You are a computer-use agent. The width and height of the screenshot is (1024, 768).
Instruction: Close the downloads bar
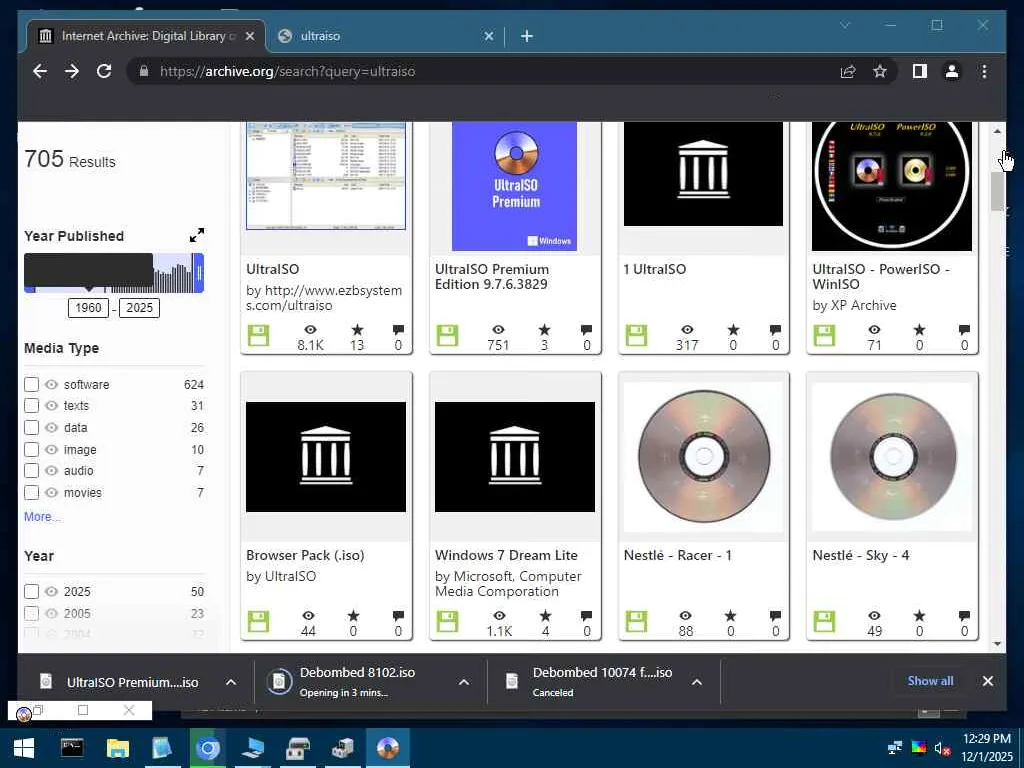click(x=987, y=681)
